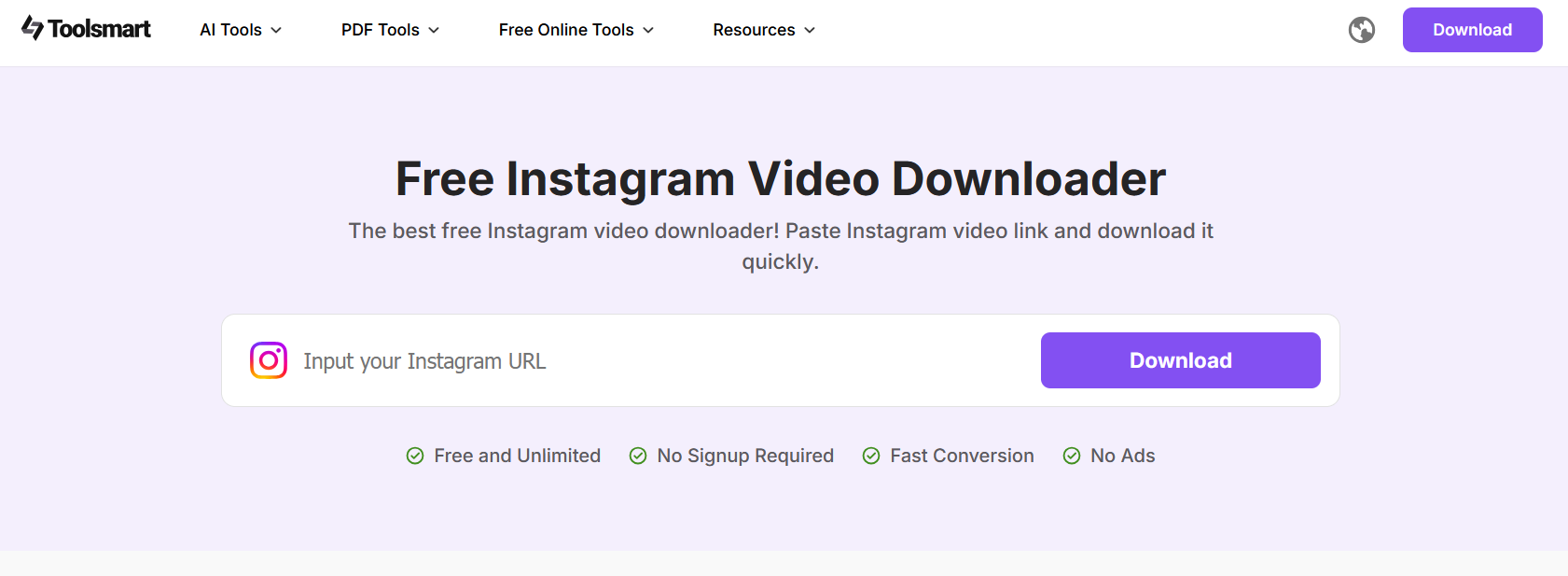The image size is (1568, 576).
Task: Open the Toolsmart logo home link
Action: click(86, 29)
